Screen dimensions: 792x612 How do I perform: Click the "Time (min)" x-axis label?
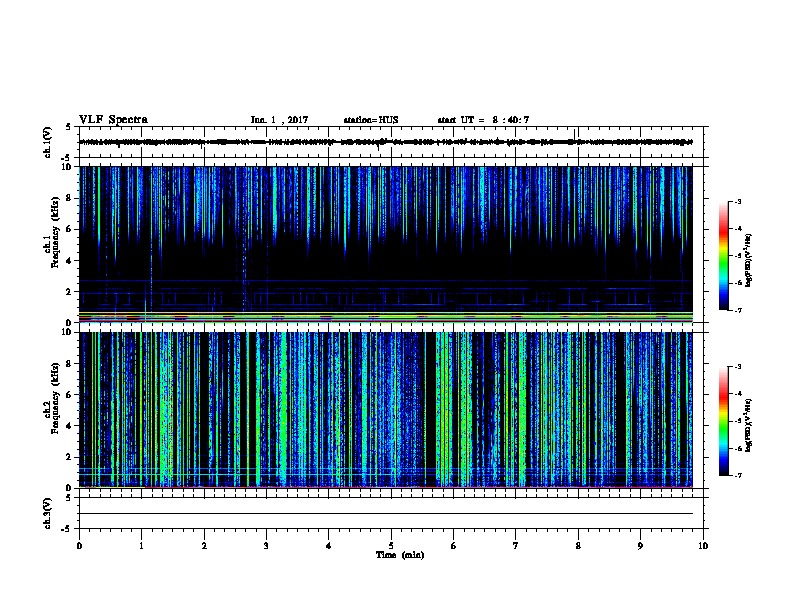tap(400, 555)
